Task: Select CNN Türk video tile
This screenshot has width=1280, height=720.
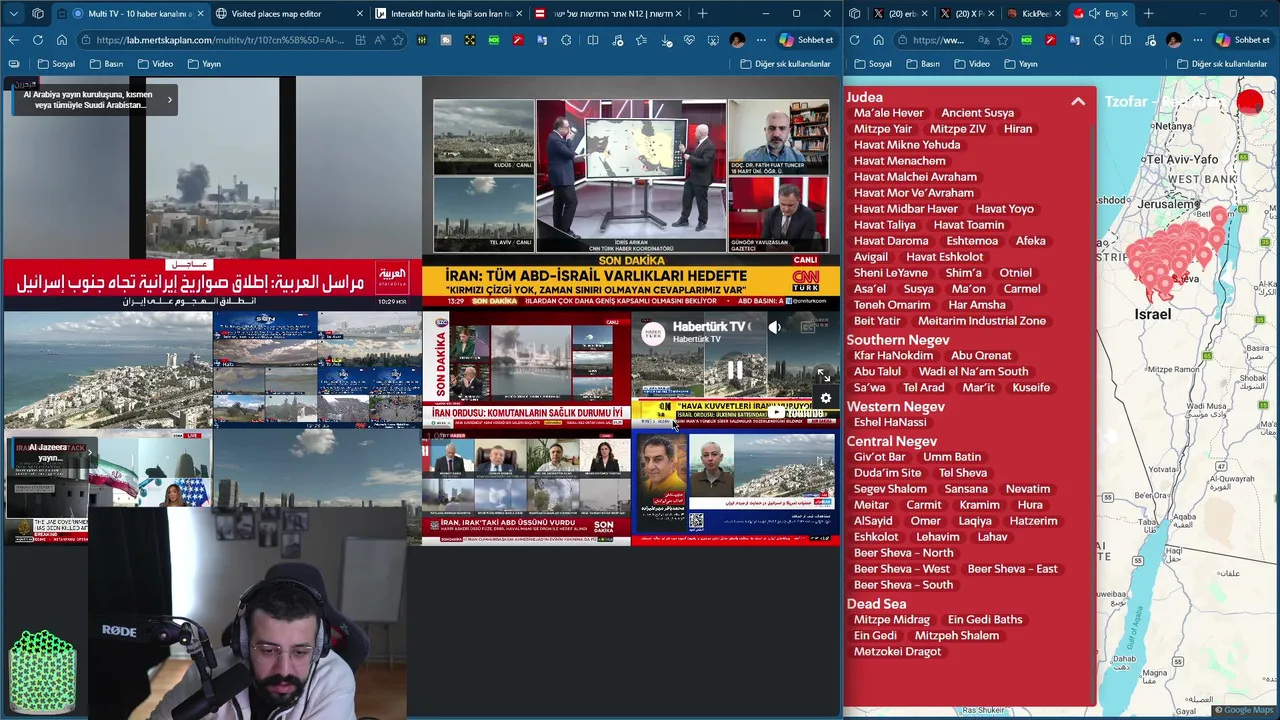Action: coord(630,192)
